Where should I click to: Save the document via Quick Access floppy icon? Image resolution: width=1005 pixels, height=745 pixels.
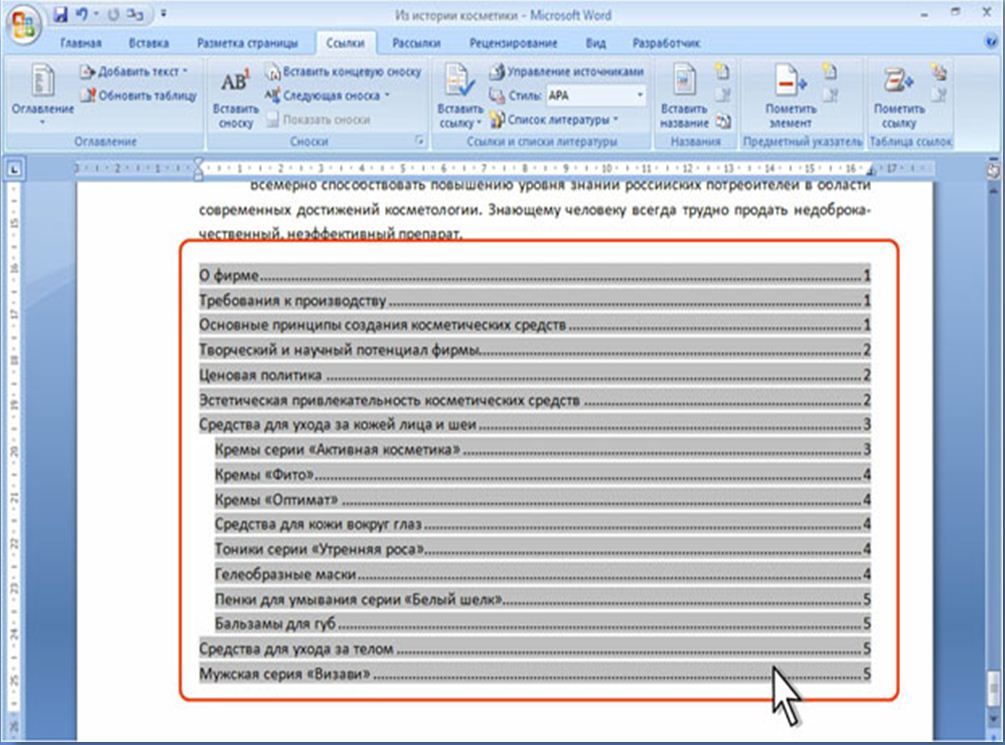point(60,14)
